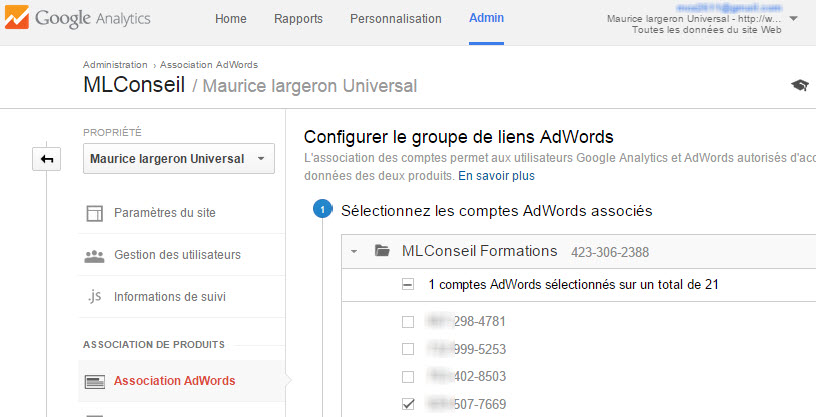Click the MLConseil Formations account name
The height and width of the screenshot is (417, 816).
click(479, 251)
